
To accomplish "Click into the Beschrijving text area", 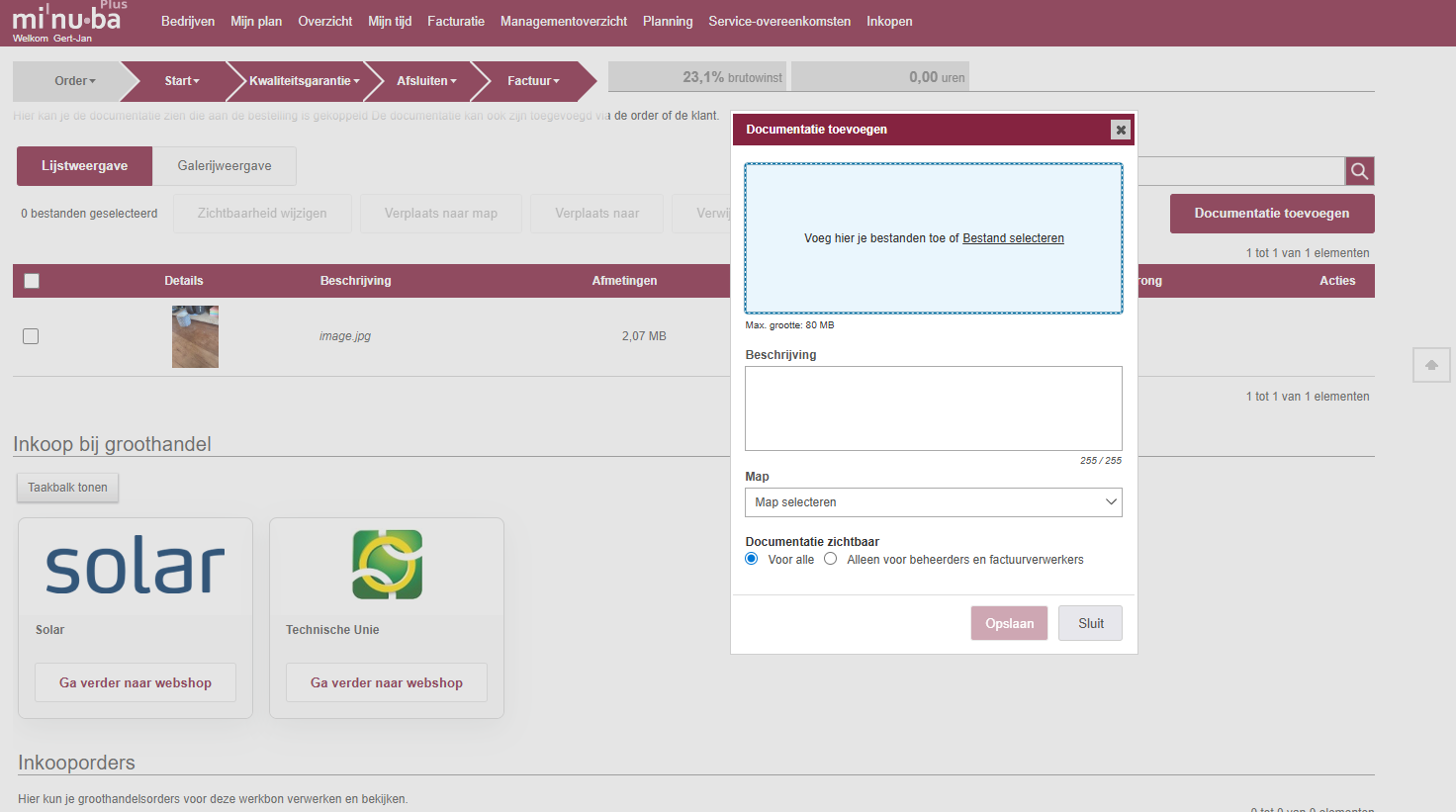I will pos(933,408).
